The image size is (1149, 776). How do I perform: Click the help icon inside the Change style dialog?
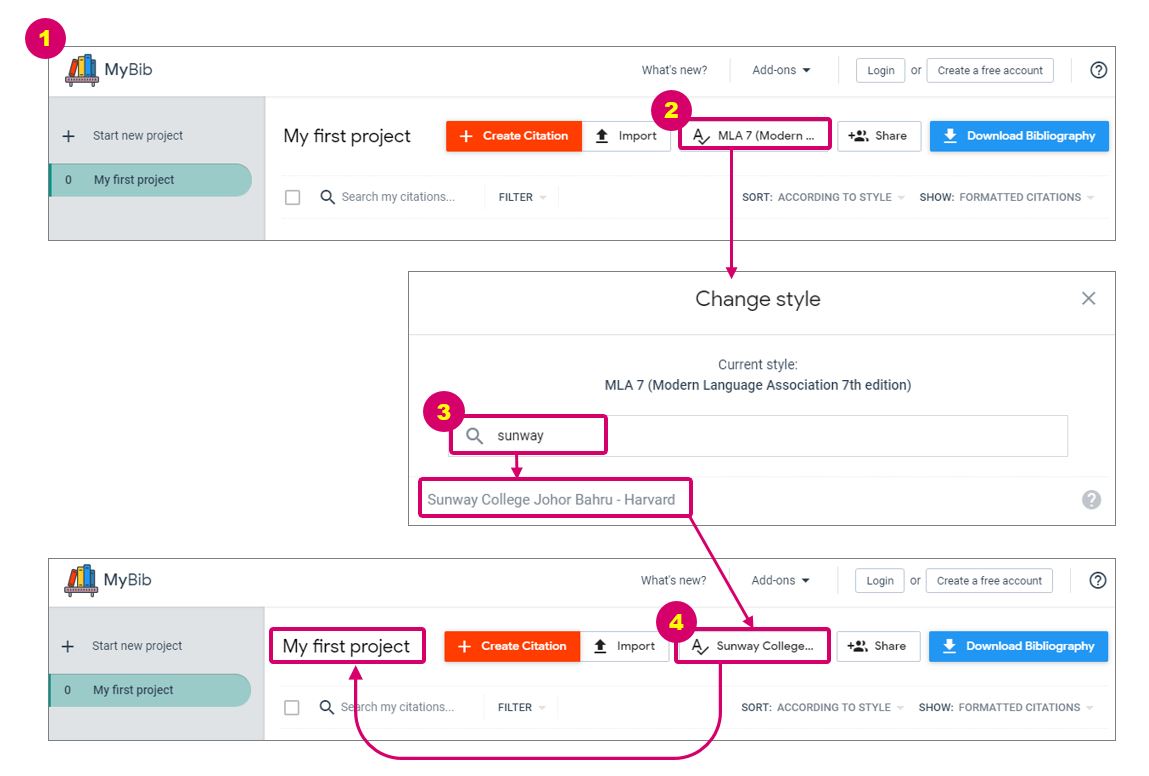(1091, 498)
